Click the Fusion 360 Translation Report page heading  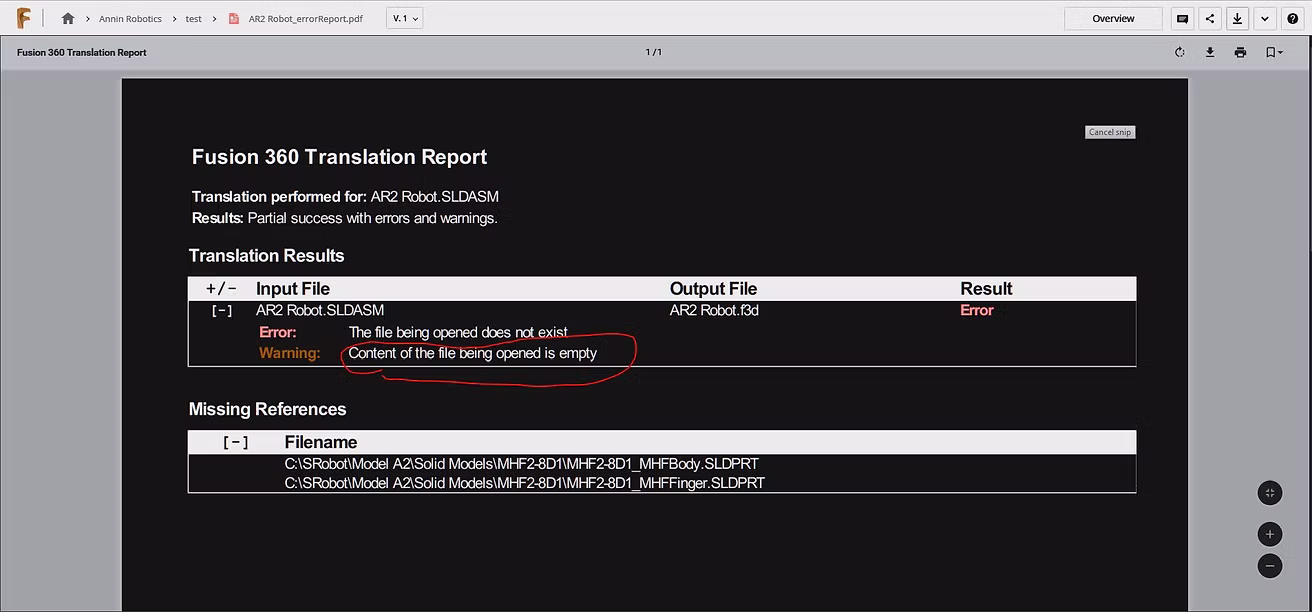340,157
